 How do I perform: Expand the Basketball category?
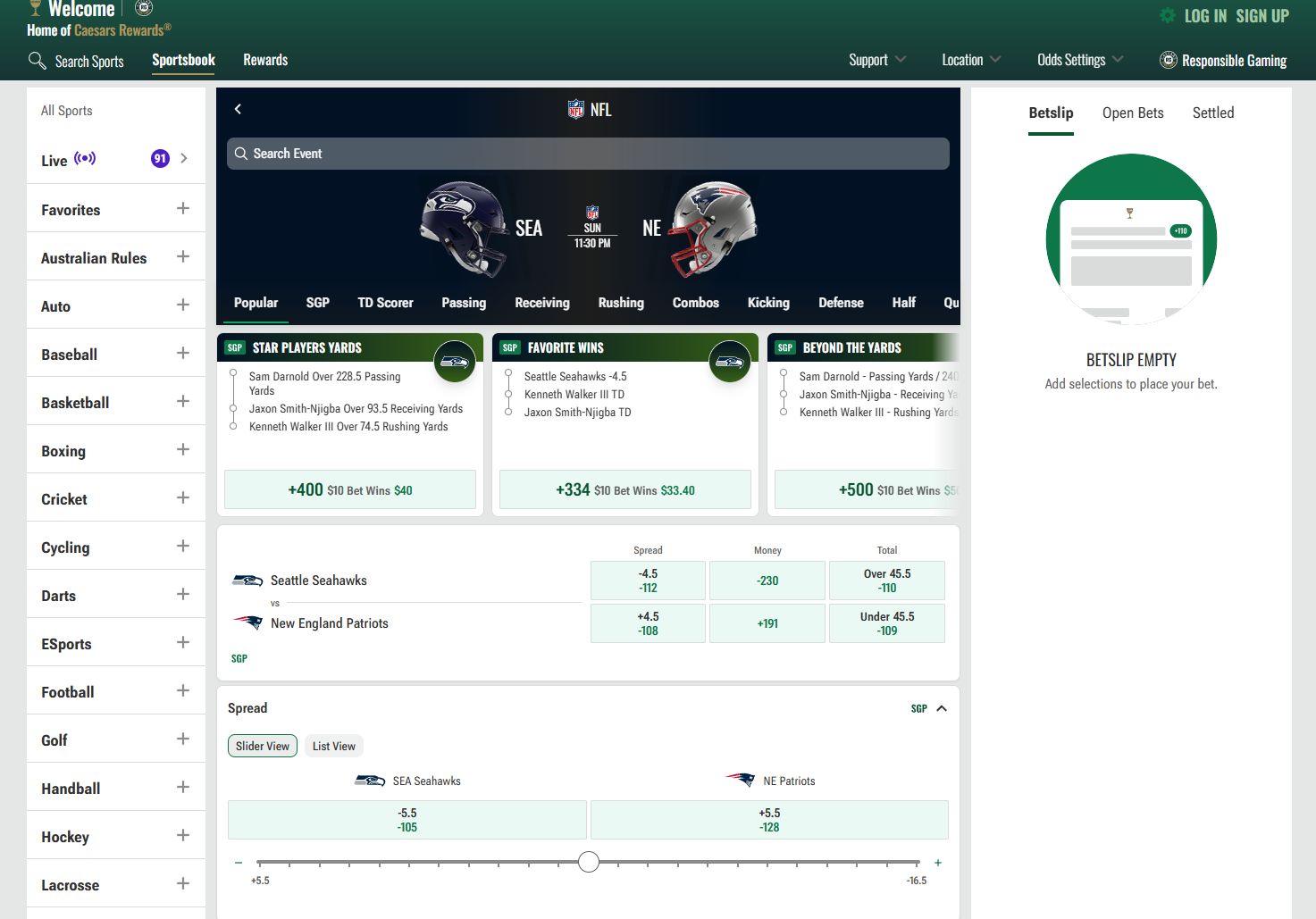[183, 401]
